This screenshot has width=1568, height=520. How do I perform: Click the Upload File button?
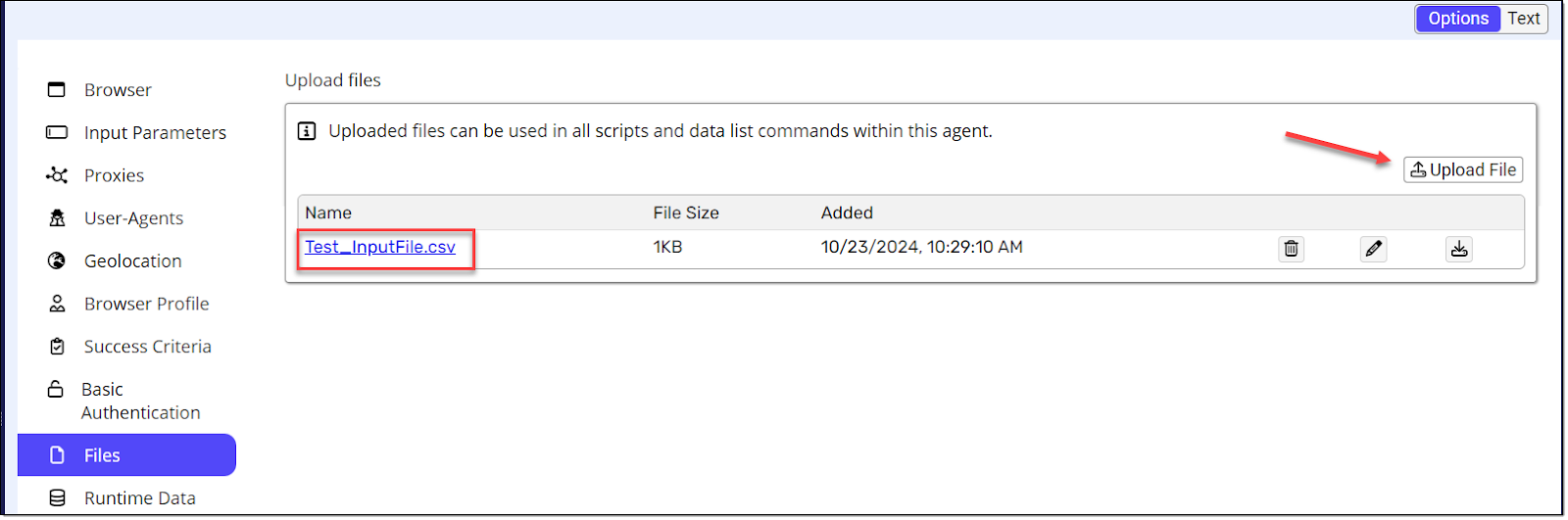coord(1463,170)
